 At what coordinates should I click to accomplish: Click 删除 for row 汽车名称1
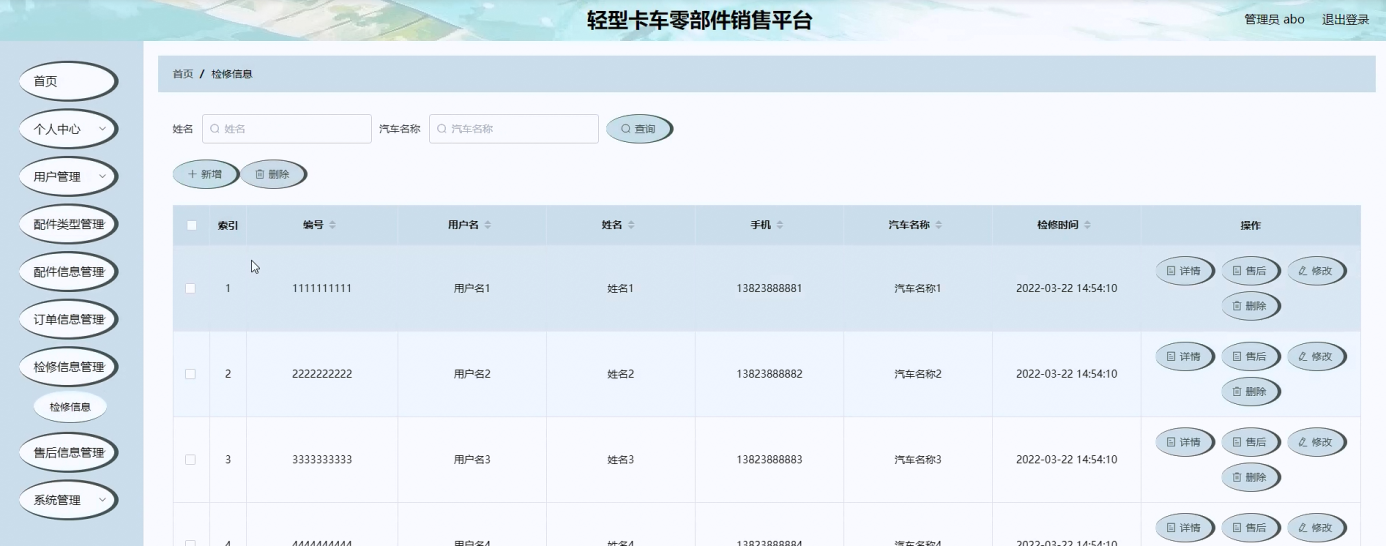(x=1250, y=306)
